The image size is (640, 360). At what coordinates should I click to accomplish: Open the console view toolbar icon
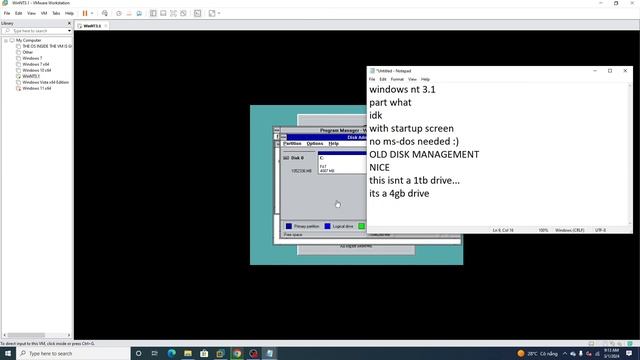[198, 13]
